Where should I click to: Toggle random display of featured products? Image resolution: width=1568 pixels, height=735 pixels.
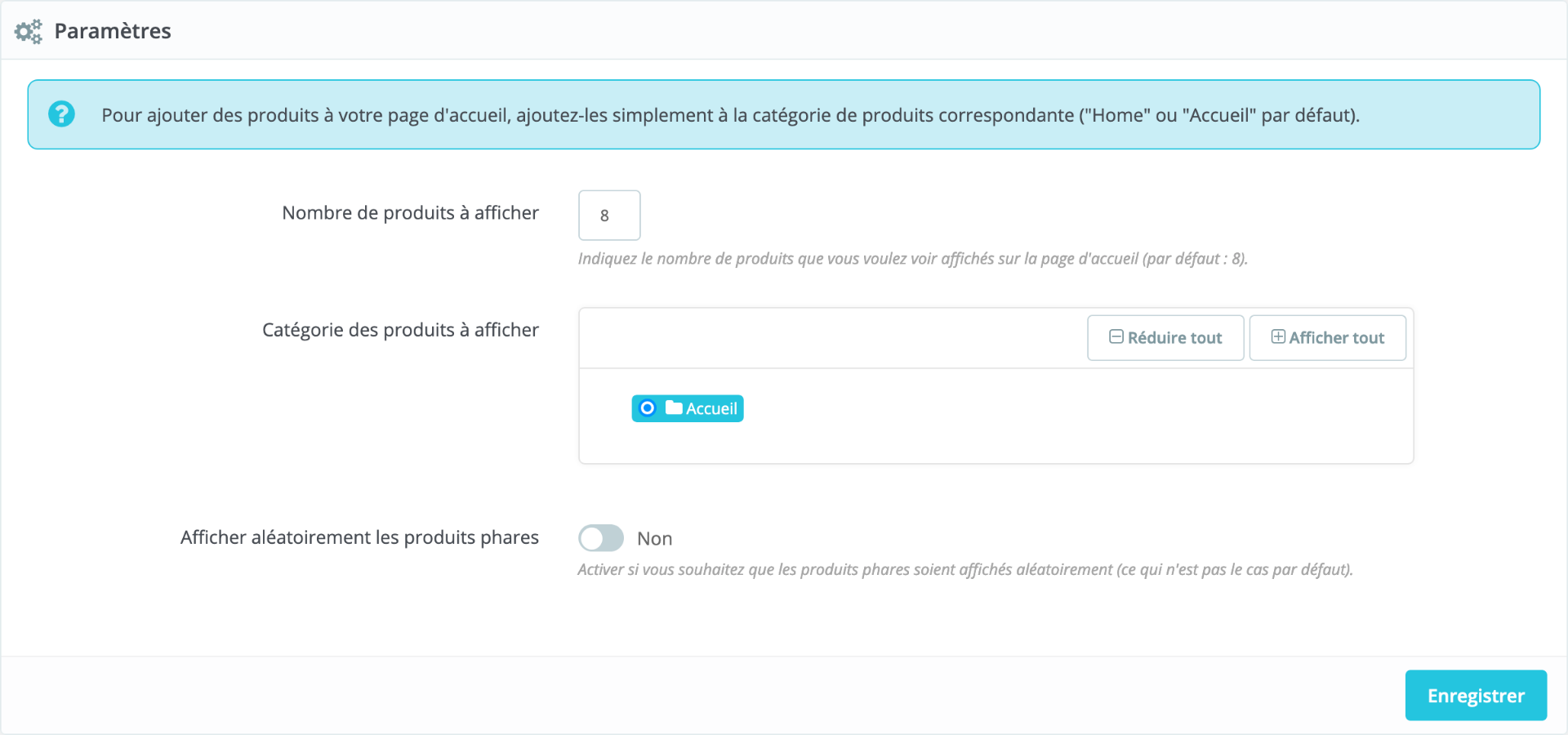601,538
